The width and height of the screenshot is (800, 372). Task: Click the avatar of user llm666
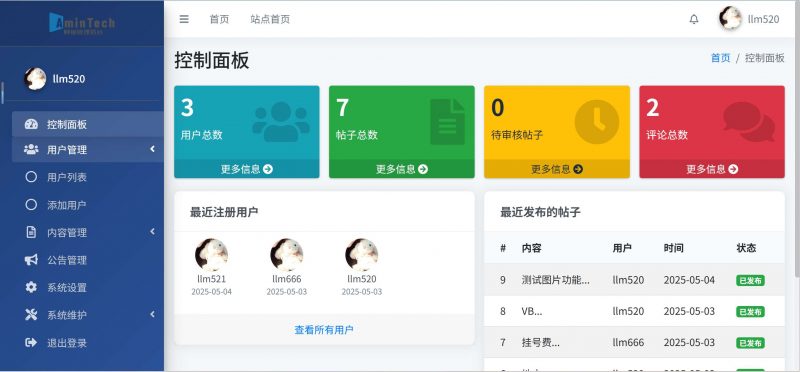[287, 255]
